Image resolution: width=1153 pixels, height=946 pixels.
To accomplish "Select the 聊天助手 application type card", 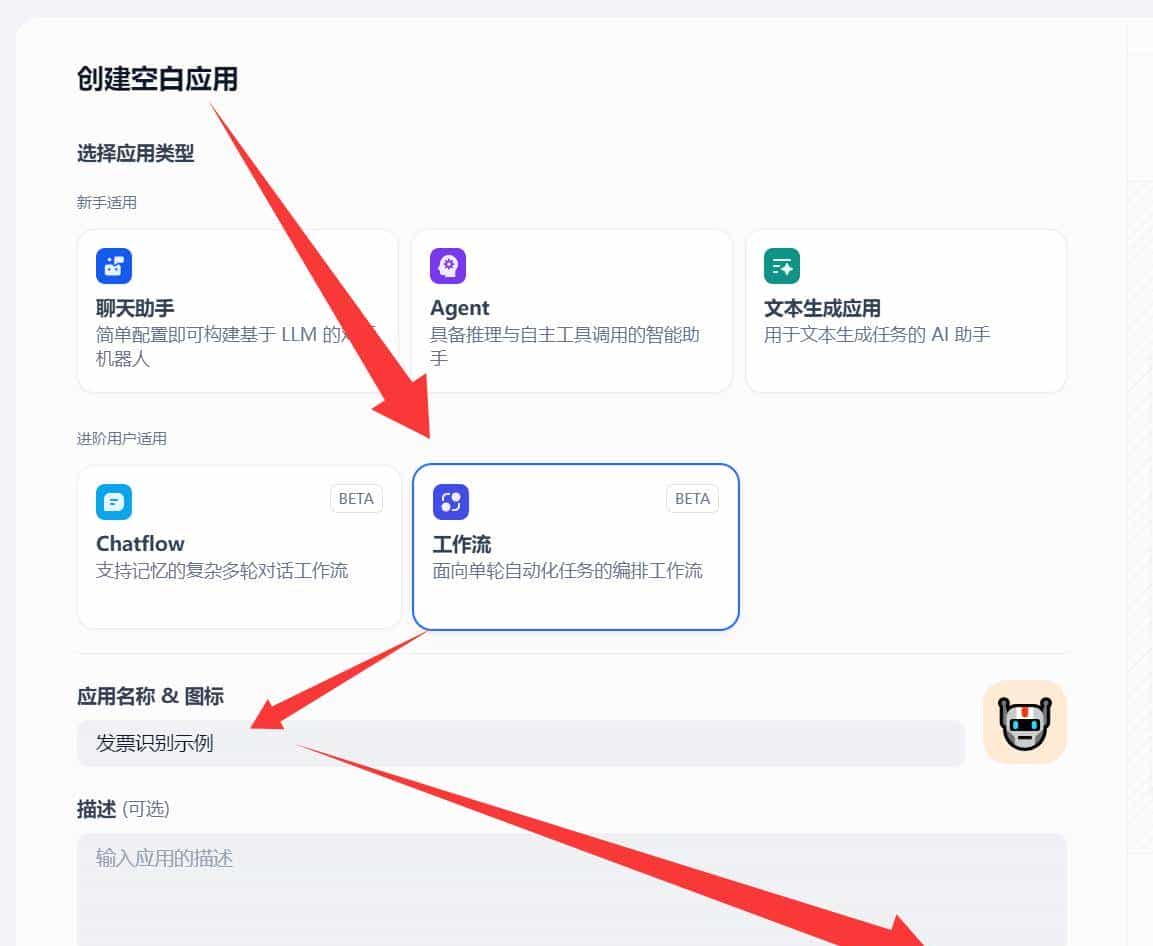I will [238, 310].
